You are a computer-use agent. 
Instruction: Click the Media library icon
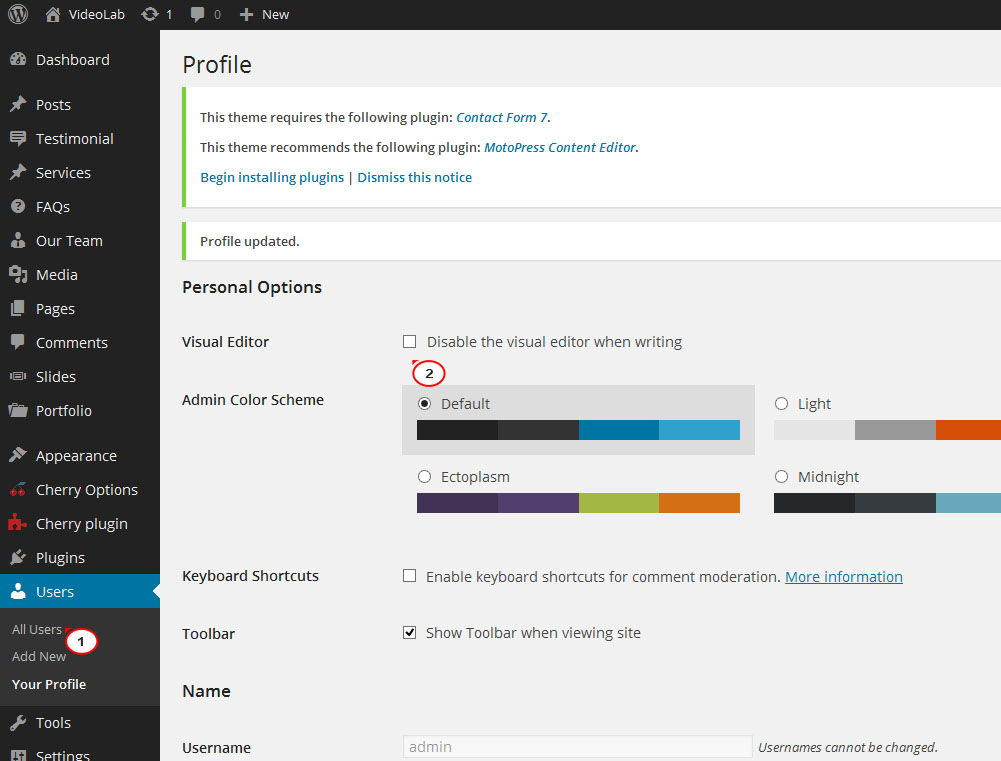pos(18,275)
